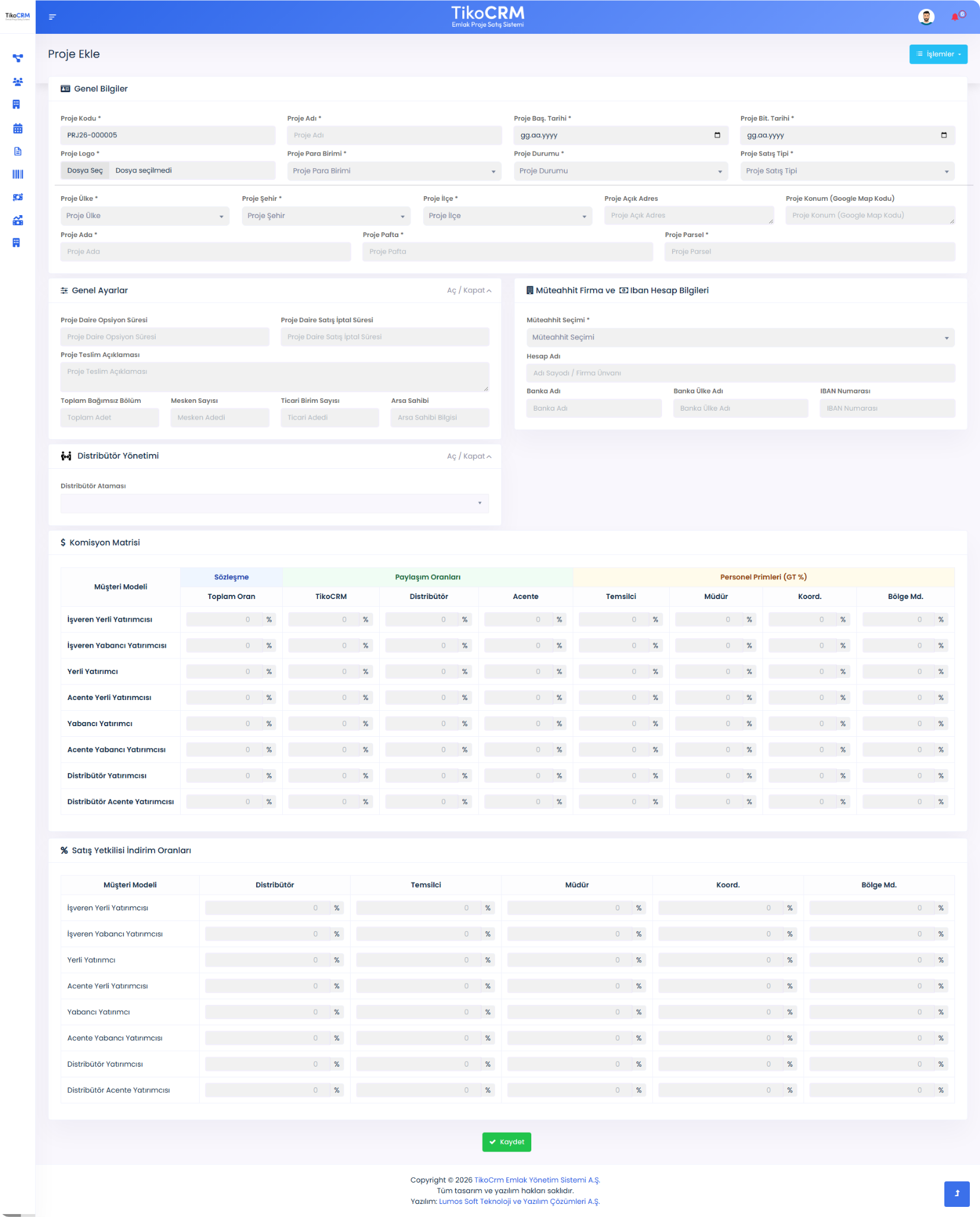Open the users group sidebar icon
The width and height of the screenshot is (980, 1217).
(x=18, y=81)
